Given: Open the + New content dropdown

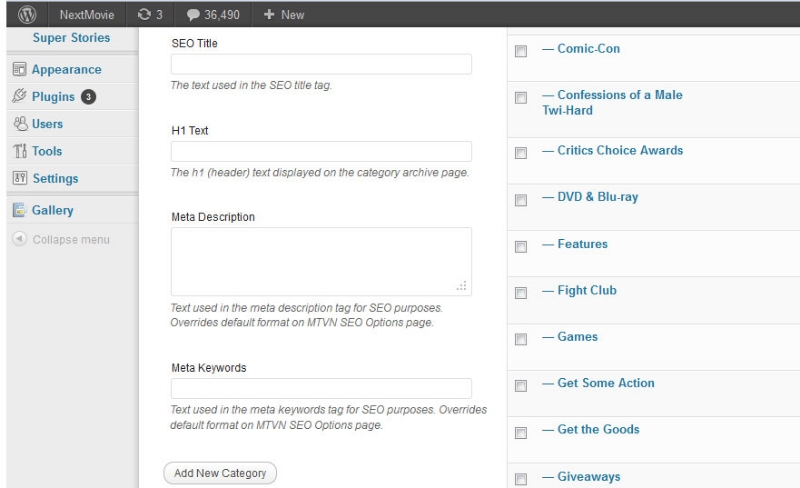Looking at the screenshot, I should [284, 15].
